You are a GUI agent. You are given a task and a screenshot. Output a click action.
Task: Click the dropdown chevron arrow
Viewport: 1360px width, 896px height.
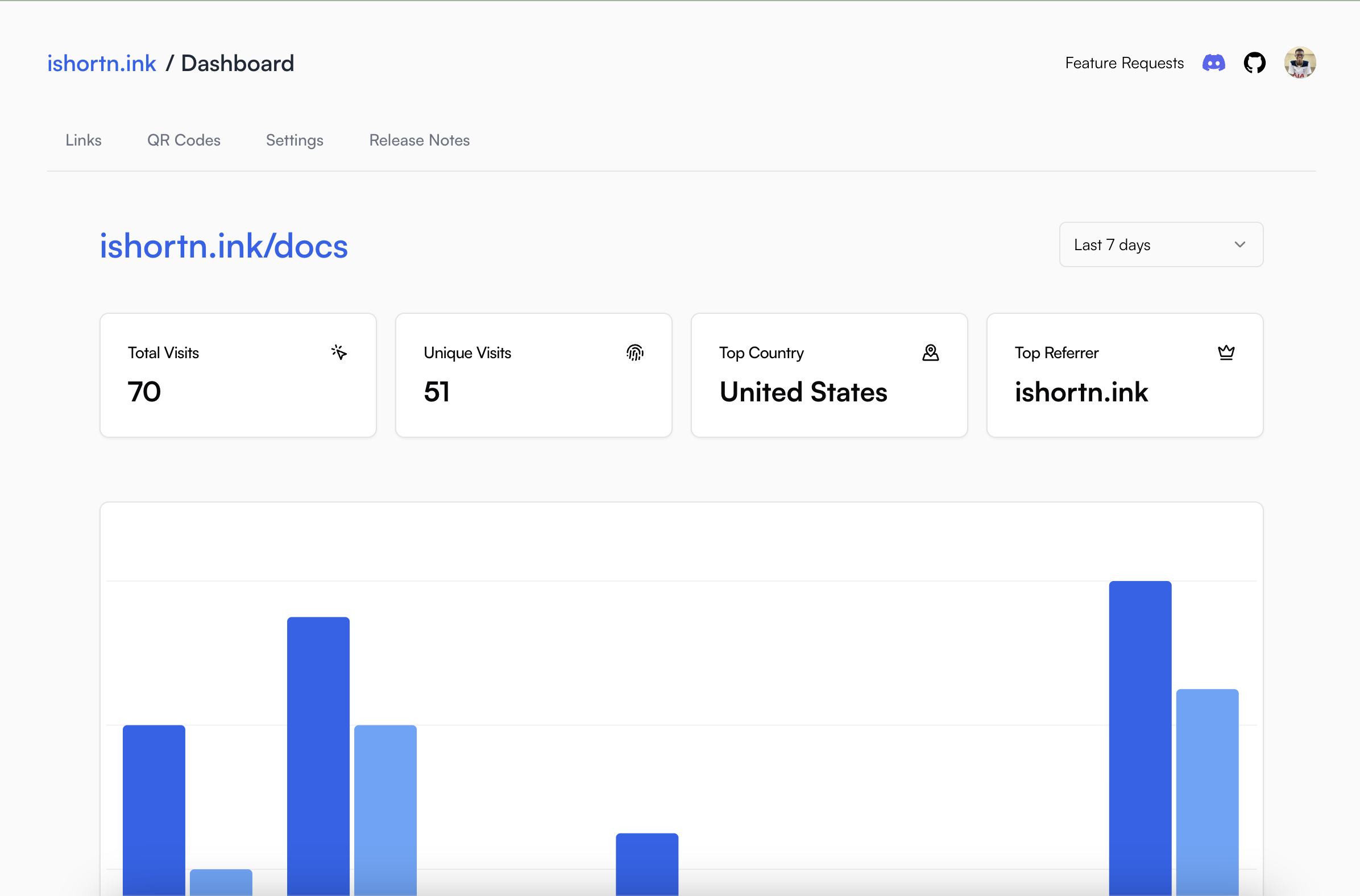[x=1239, y=244]
